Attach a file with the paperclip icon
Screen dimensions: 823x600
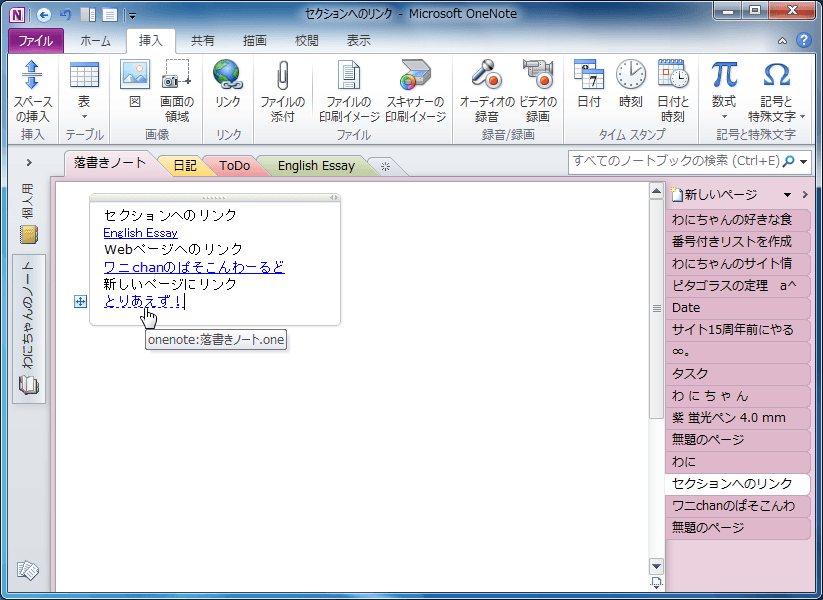click(282, 76)
